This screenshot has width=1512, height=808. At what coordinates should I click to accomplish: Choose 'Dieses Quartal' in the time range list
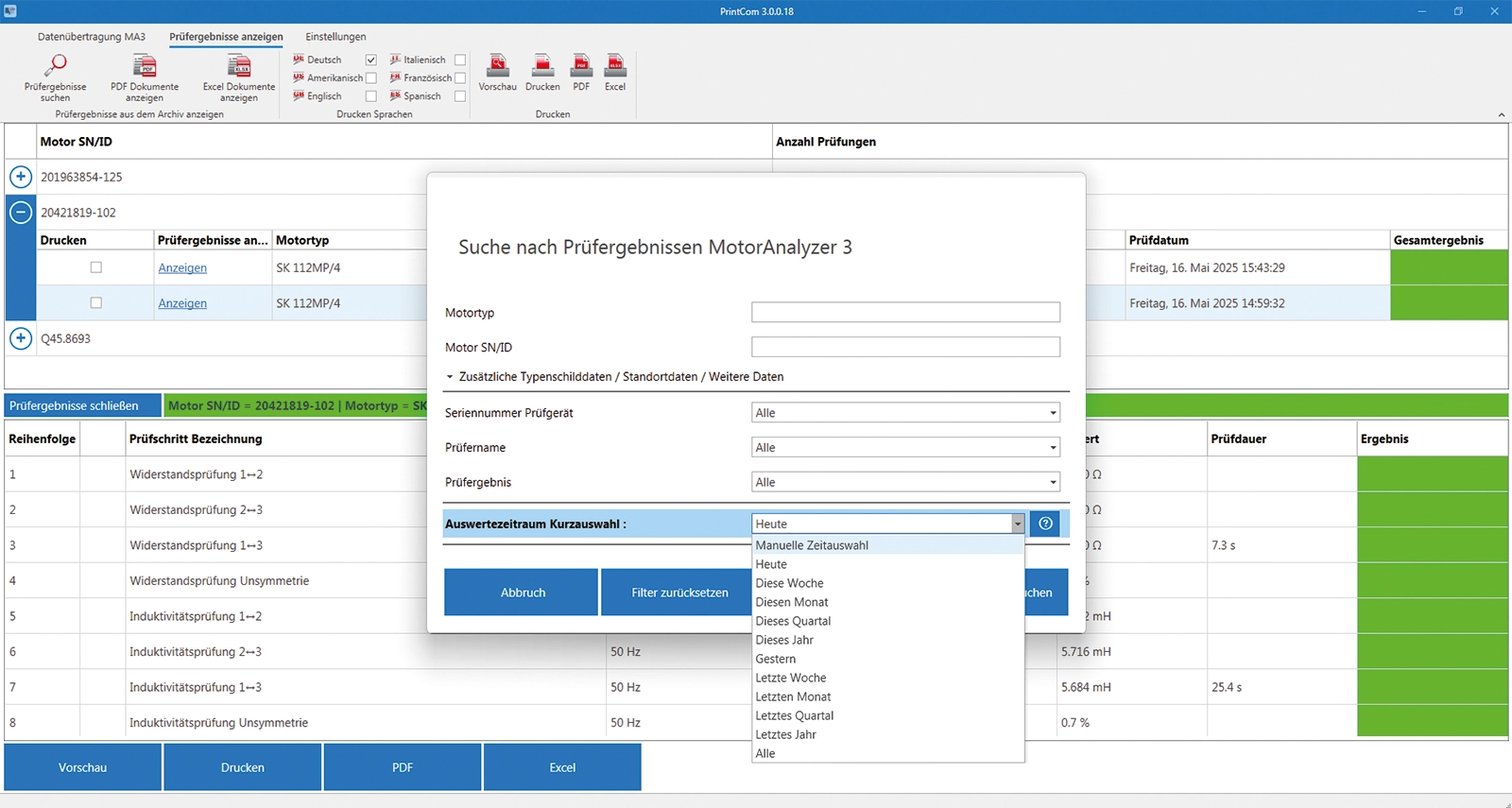[793, 621]
